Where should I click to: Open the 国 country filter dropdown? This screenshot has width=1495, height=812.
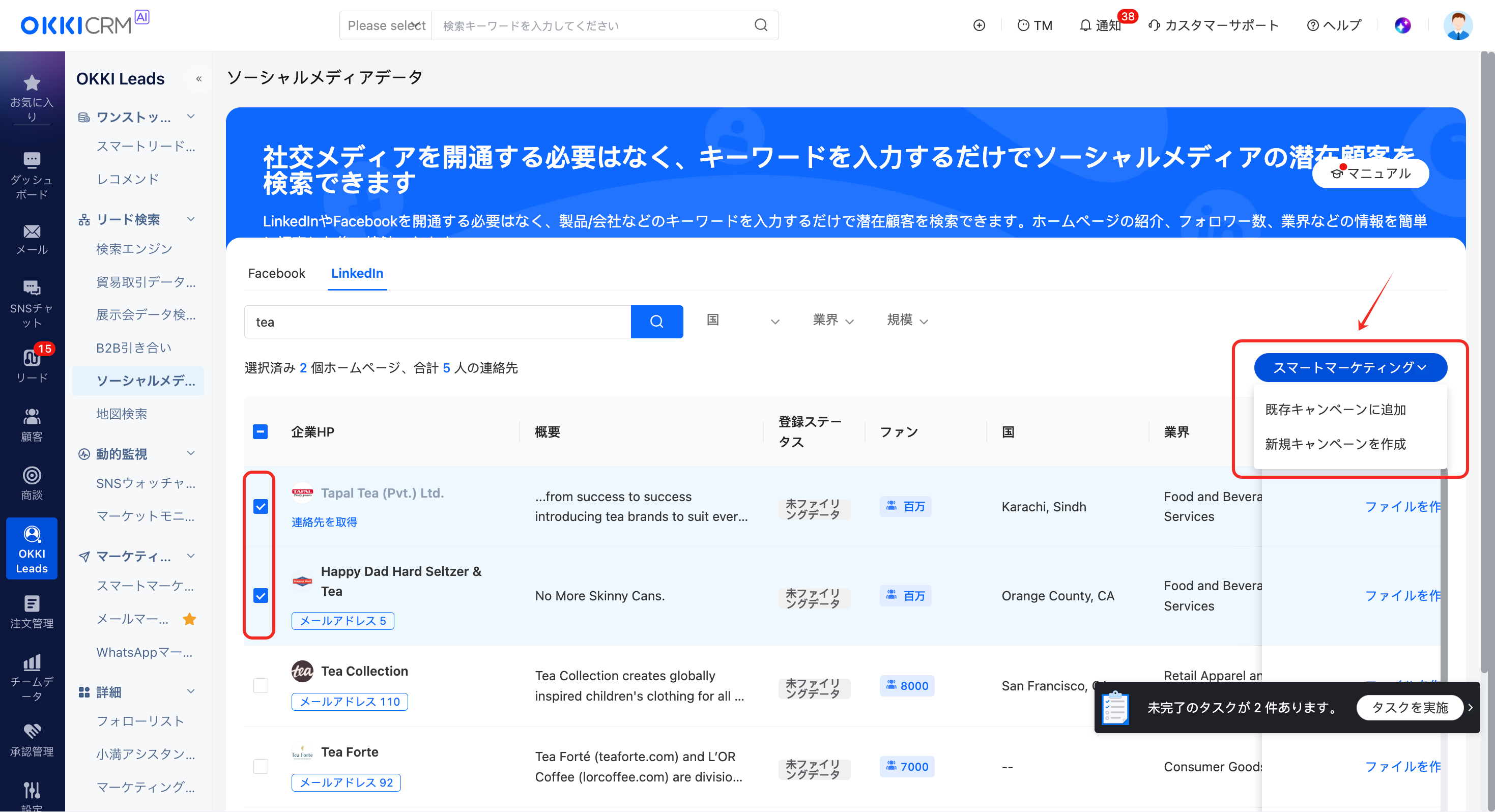[x=742, y=321]
